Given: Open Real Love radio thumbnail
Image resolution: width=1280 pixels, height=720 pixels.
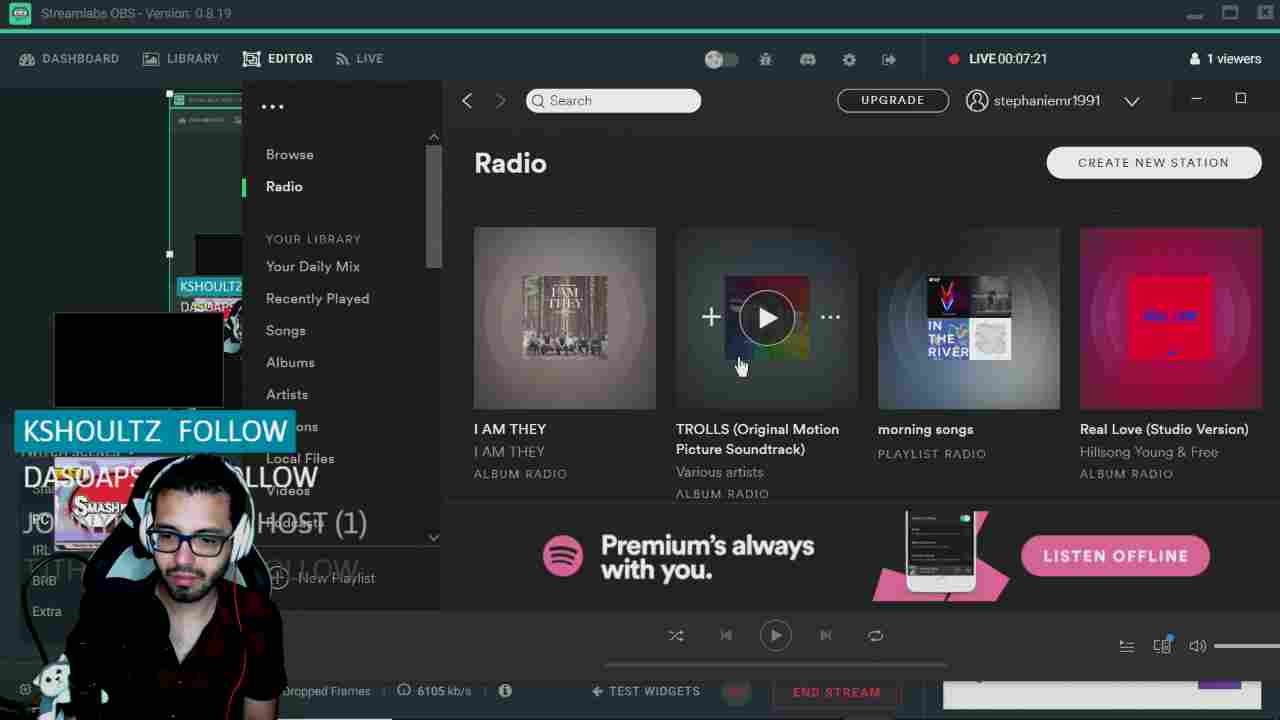Looking at the screenshot, I should click(x=1171, y=318).
